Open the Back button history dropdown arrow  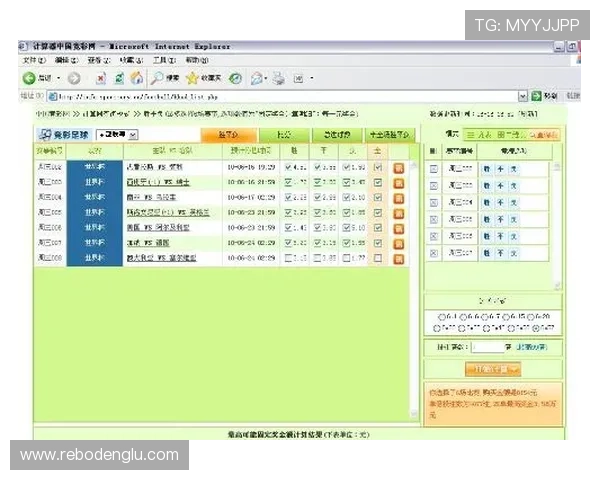pyautogui.click(x=59, y=78)
